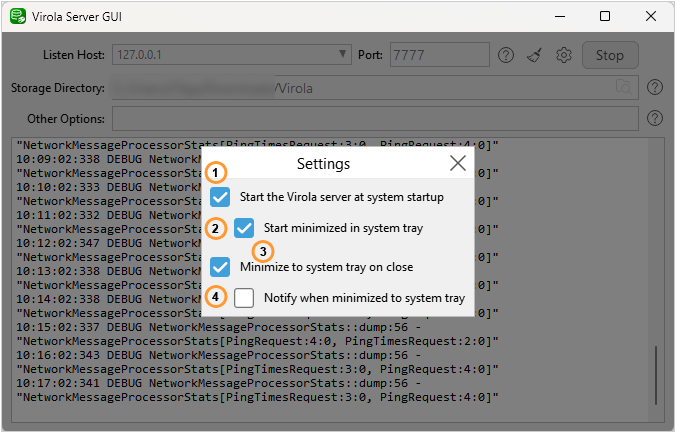This screenshot has height=433, width=676.
Task: Click help icon beside Other Options
Action: (654, 118)
